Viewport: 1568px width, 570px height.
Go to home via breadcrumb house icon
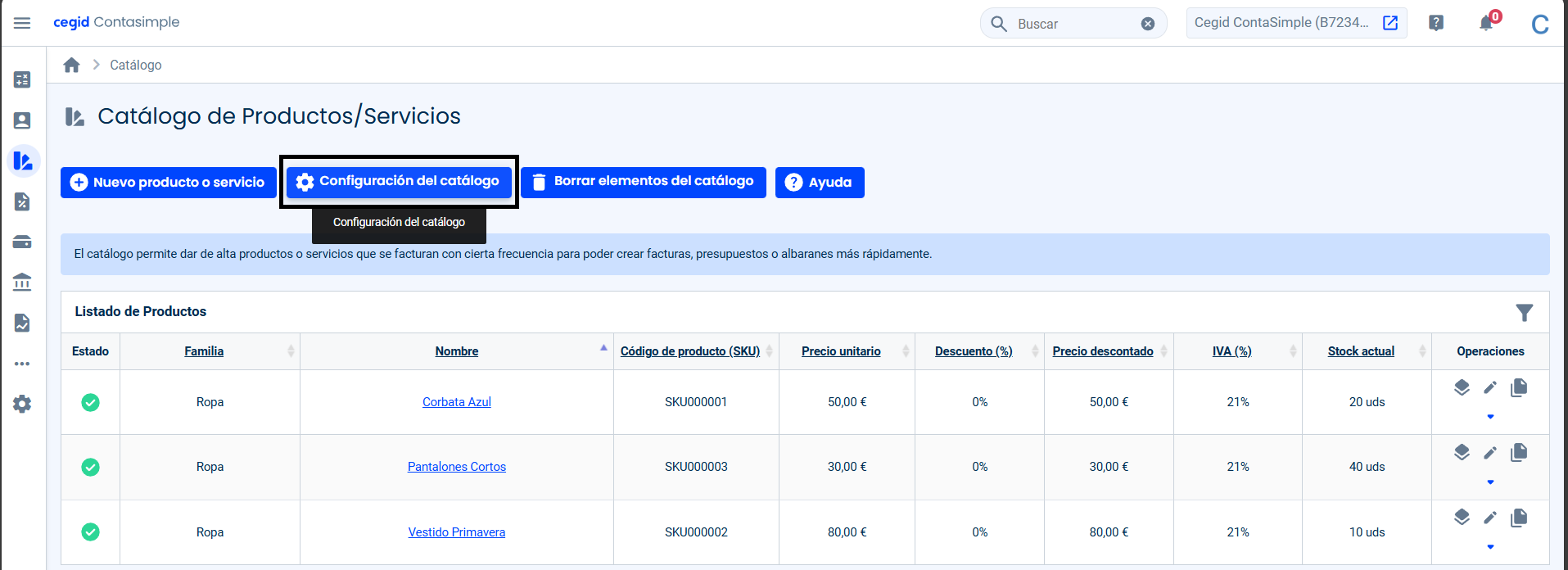click(x=72, y=65)
